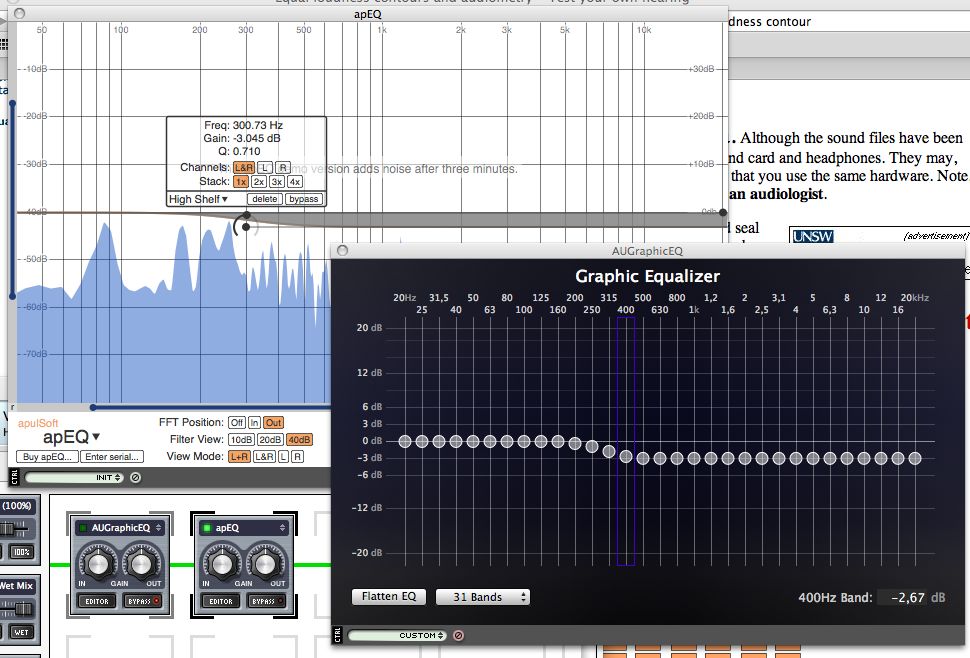Set View Mode to L+R
The height and width of the screenshot is (658, 970).
pyautogui.click(x=239, y=456)
